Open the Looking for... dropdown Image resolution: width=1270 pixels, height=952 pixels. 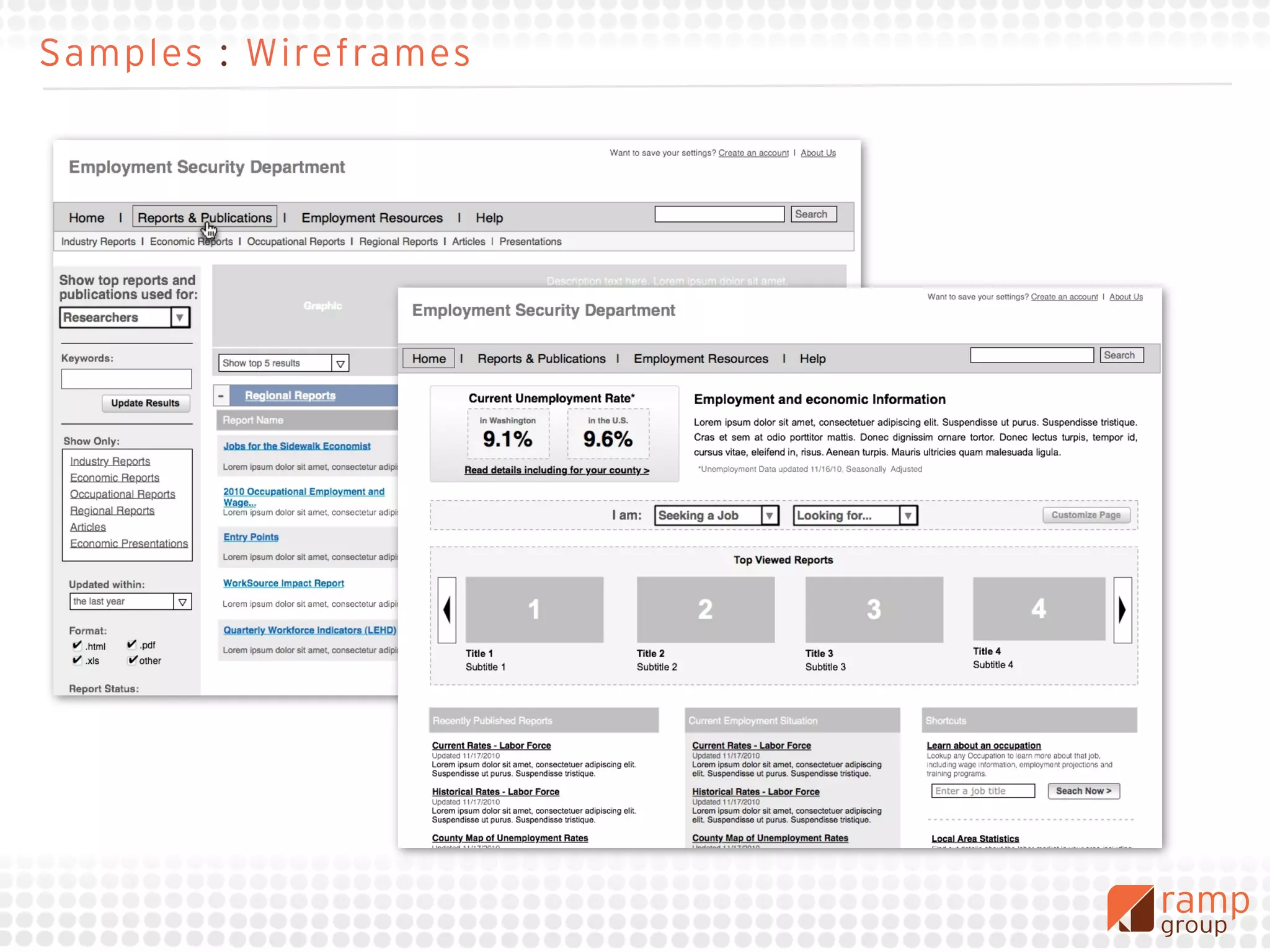(855, 516)
